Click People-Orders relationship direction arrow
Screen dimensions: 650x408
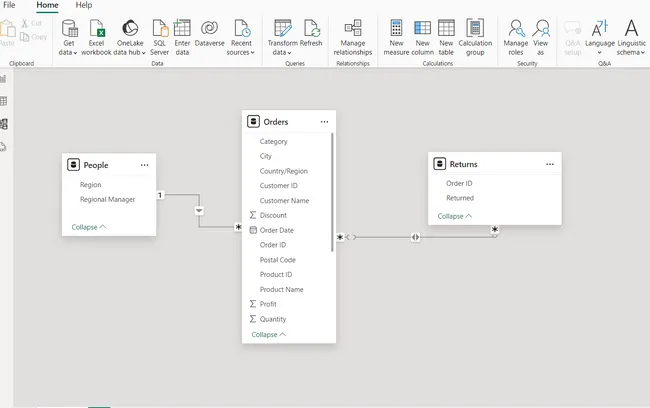(x=199, y=211)
